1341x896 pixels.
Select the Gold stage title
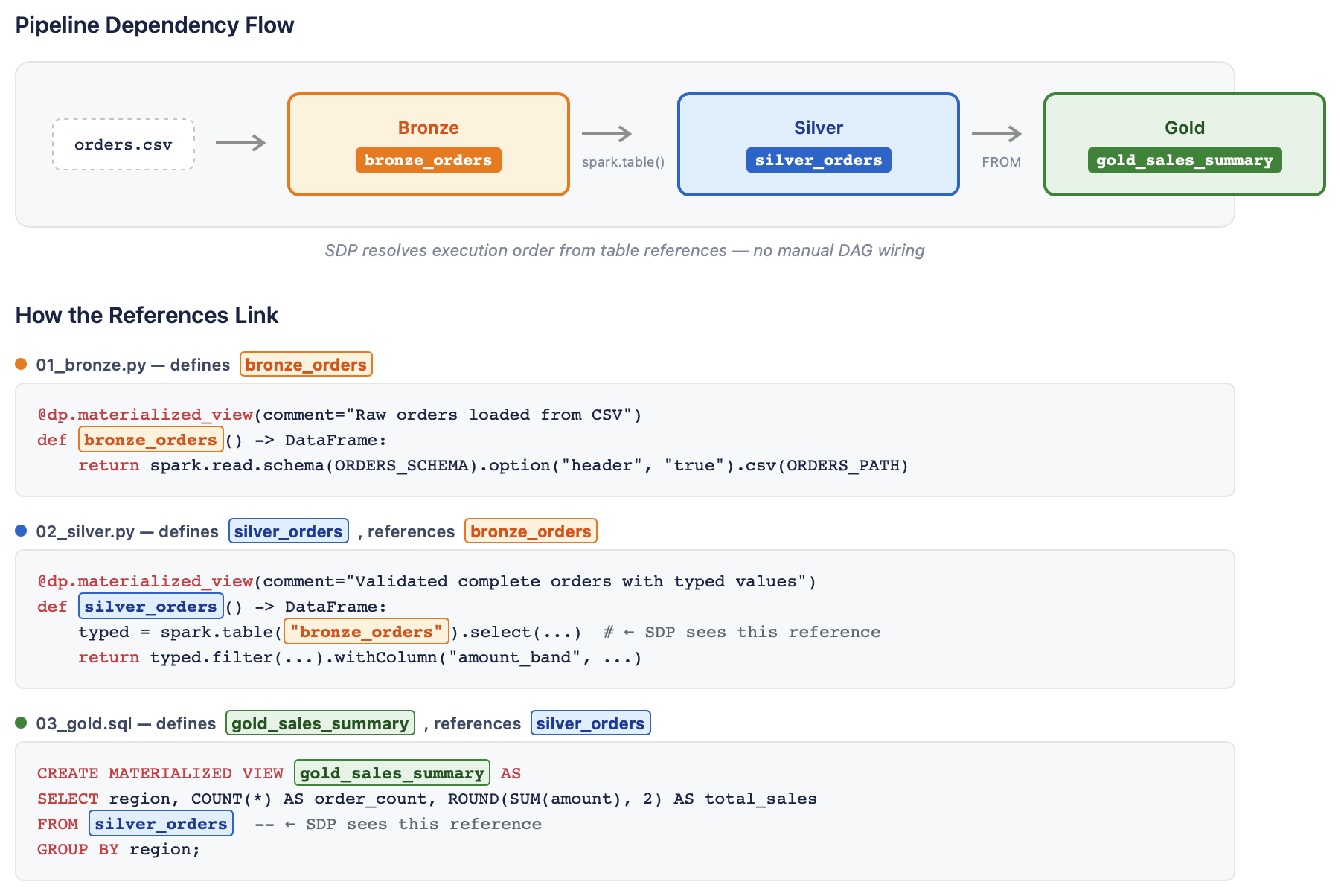1185,127
